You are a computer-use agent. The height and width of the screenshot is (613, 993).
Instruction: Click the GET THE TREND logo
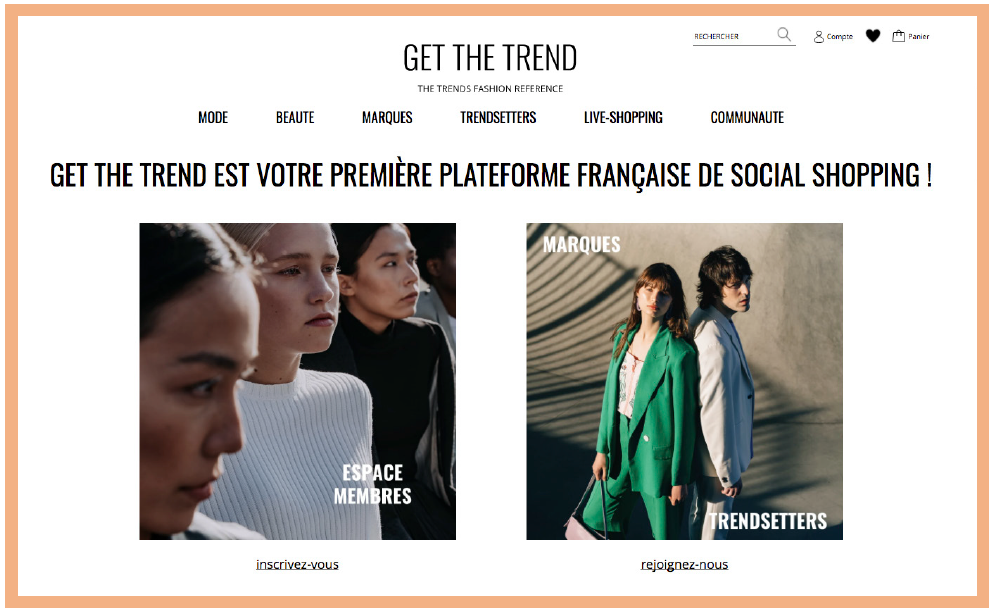click(x=490, y=58)
